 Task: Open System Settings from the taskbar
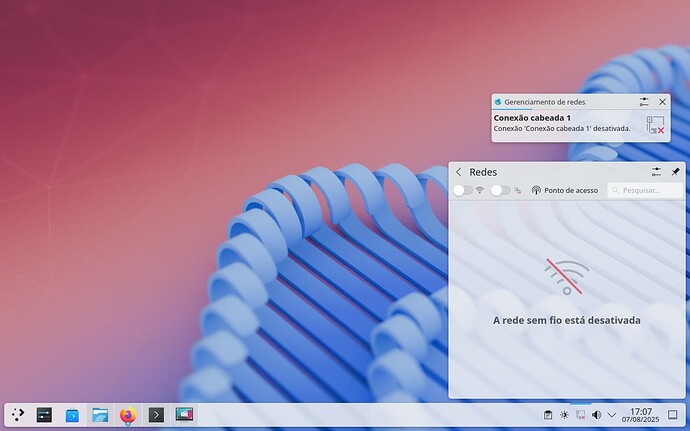(45, 414)
